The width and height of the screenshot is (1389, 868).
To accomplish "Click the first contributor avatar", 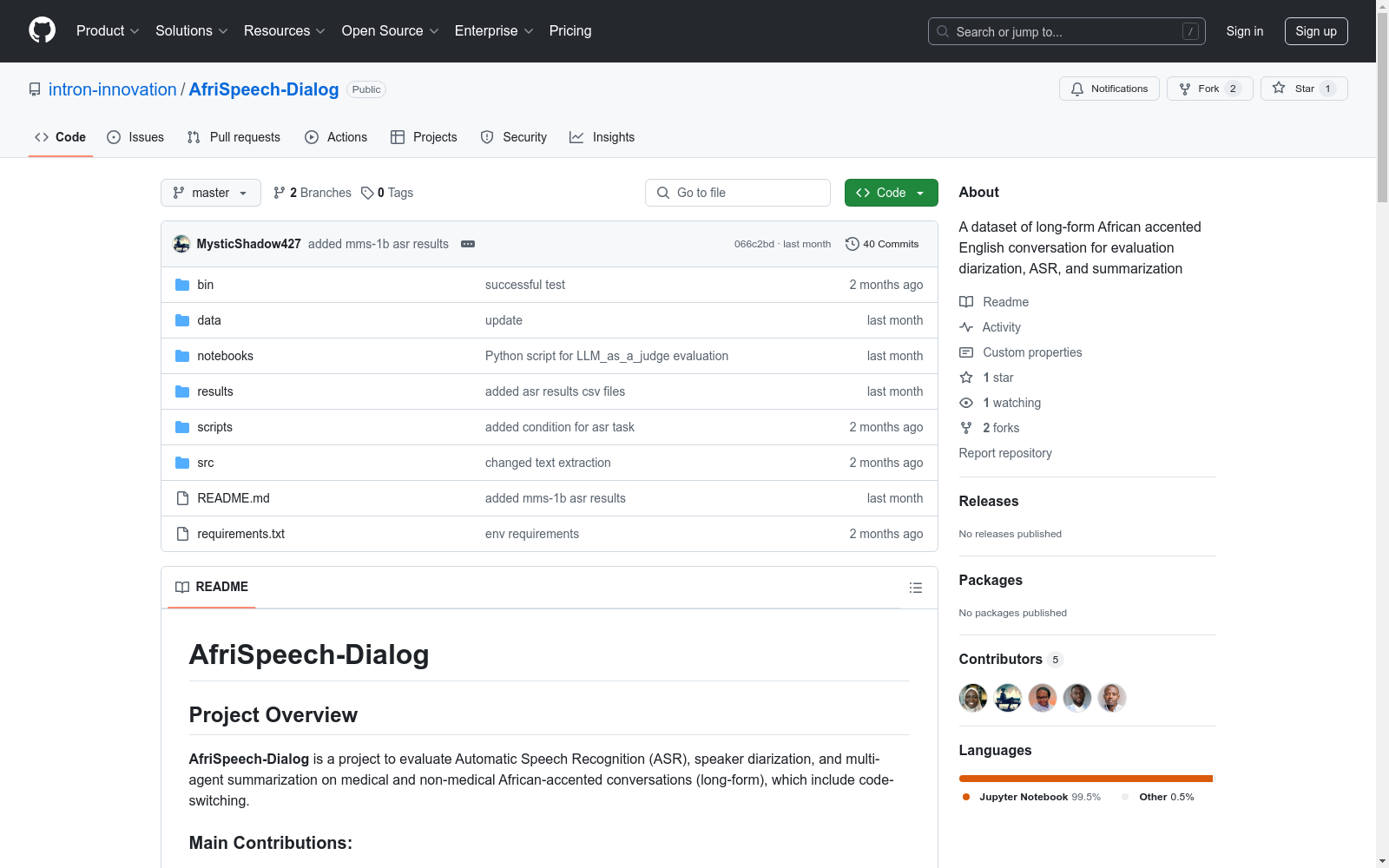I will (x=973, y=698).
